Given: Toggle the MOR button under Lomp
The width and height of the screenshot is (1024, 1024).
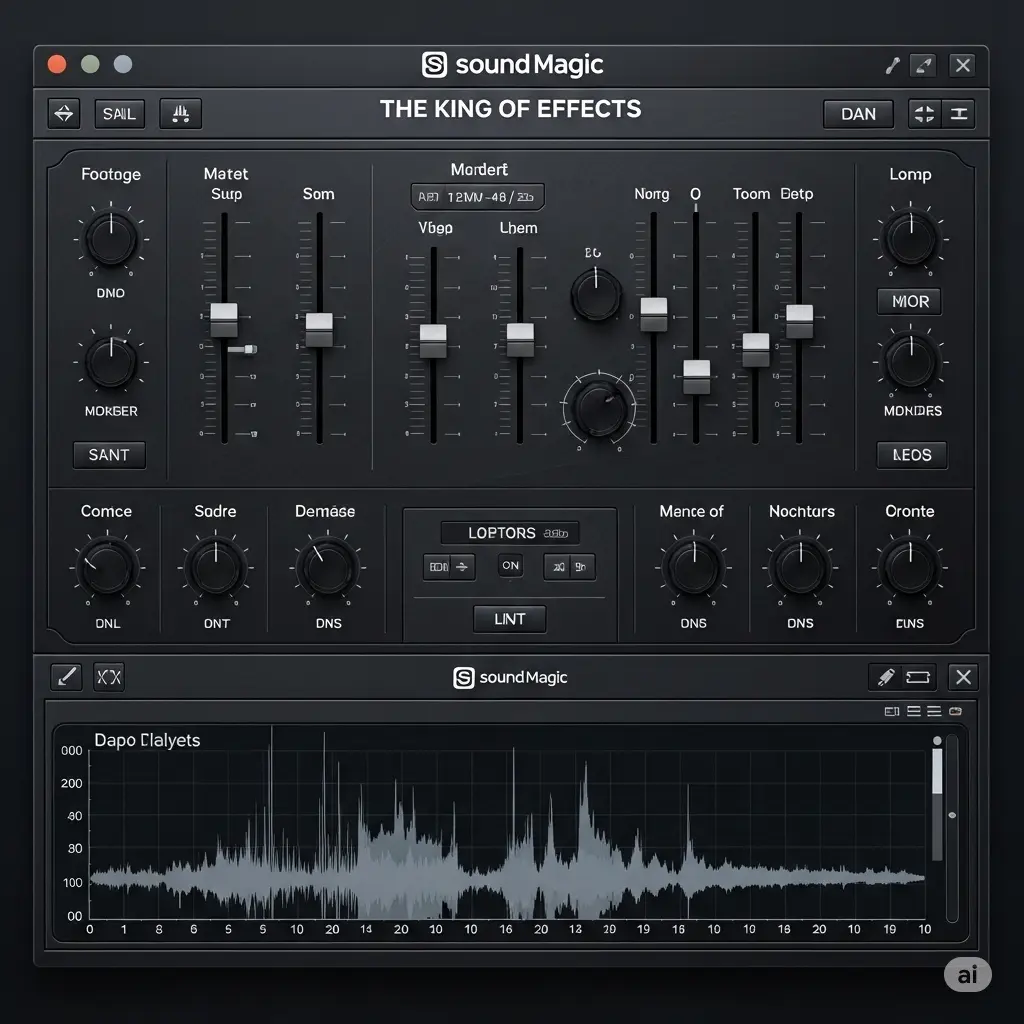Looking at the screenshot, I should [910, 302].
